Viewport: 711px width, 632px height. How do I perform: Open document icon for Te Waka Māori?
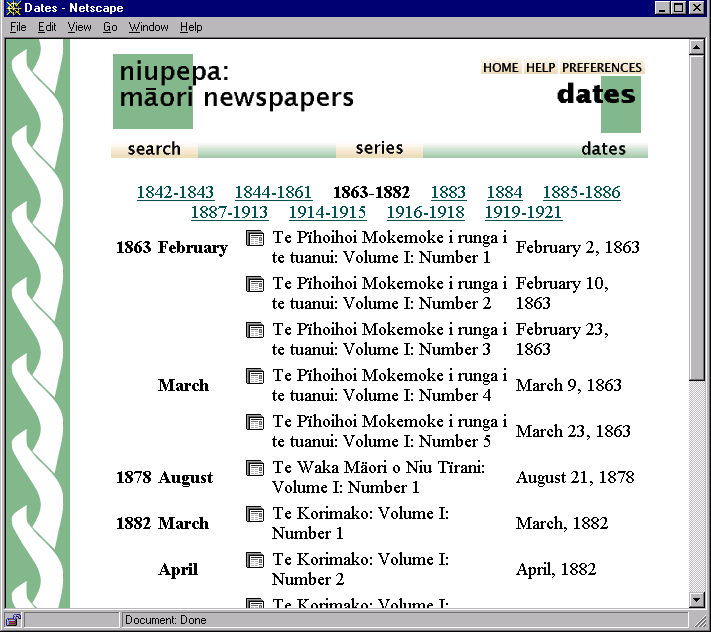click(255, 468)
